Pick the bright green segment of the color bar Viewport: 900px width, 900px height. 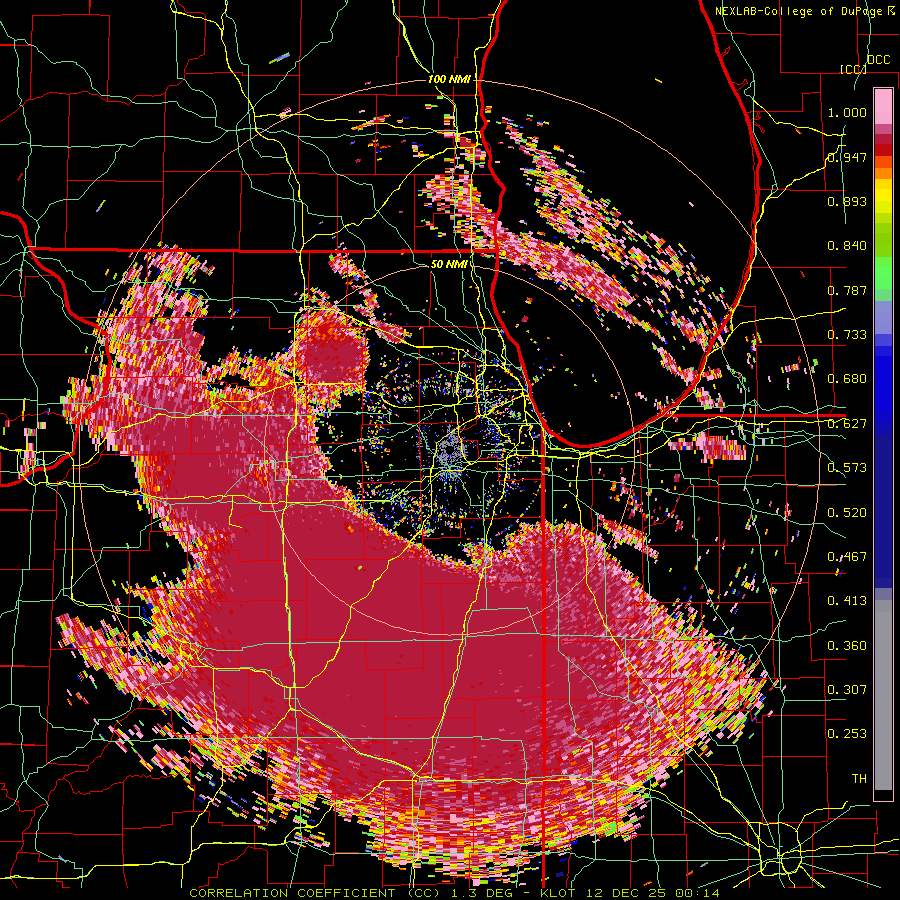[x=883, y=273]
